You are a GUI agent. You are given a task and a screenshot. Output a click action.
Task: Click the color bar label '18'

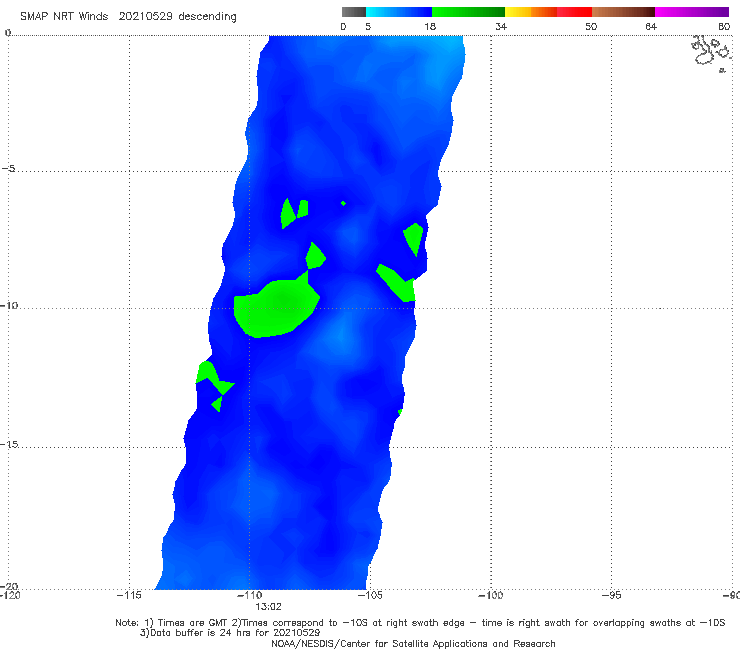click(x=430, y=27)
